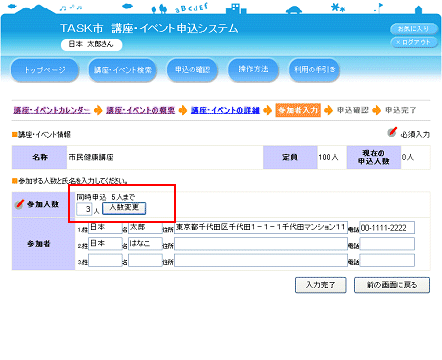Open the 操作方法 navigation tab
The image size is (442, 360).
click(253, 69)
